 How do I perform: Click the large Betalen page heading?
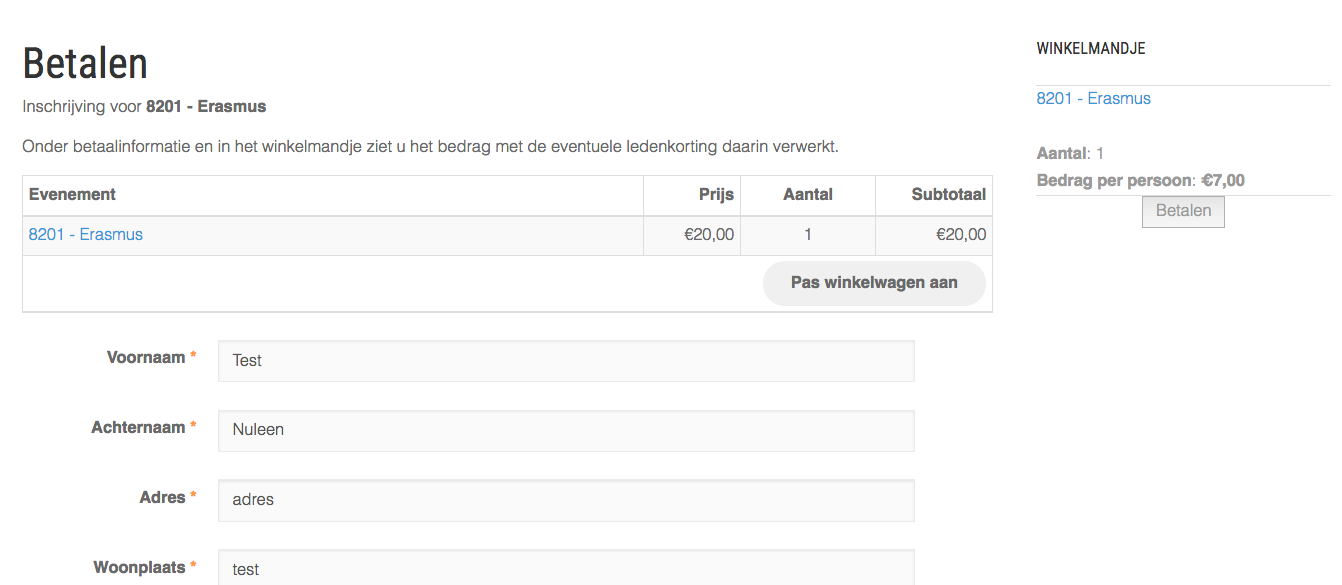pos(85,64)
